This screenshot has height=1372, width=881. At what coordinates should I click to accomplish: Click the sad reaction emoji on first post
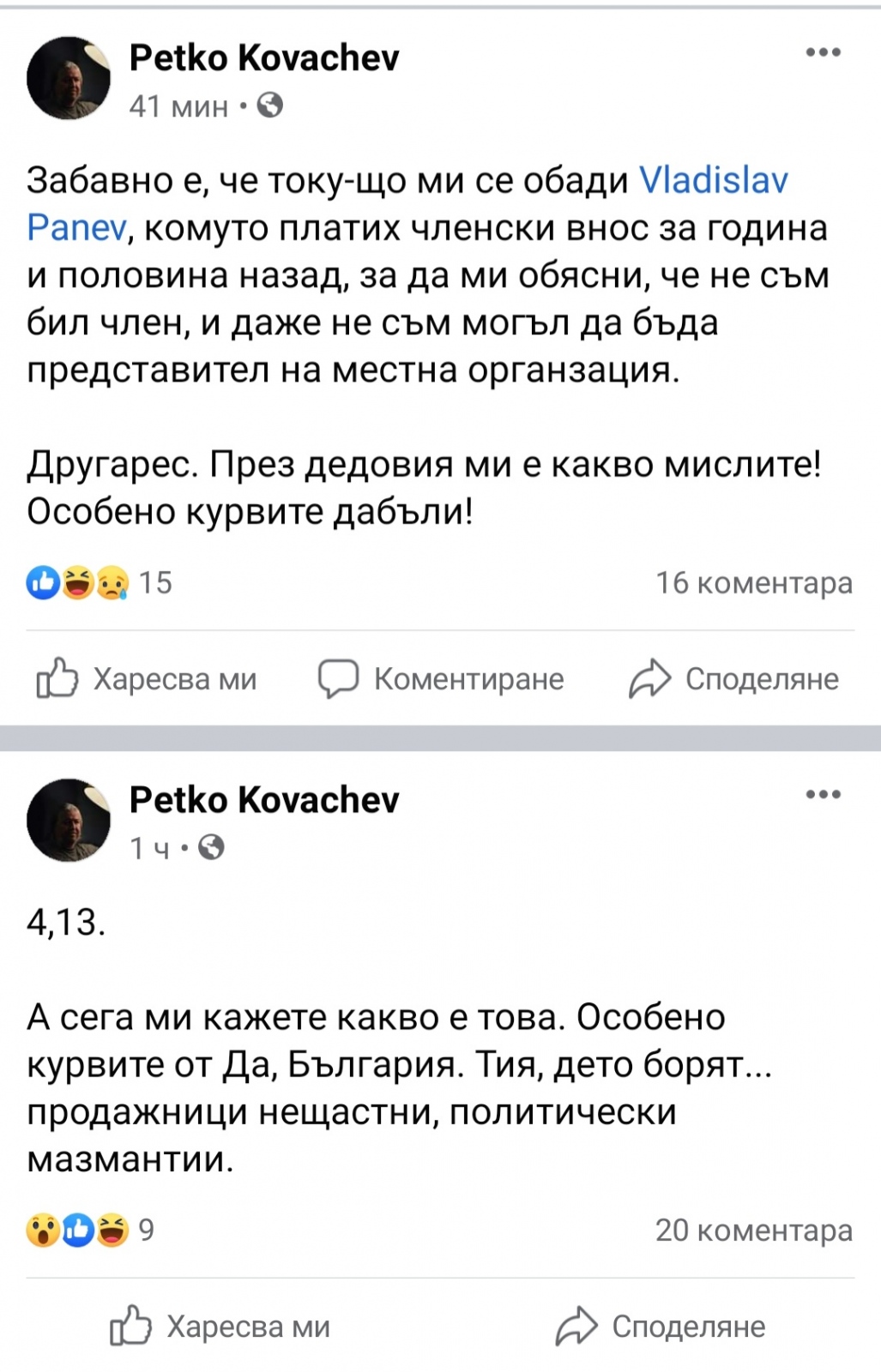coord(112,583)
